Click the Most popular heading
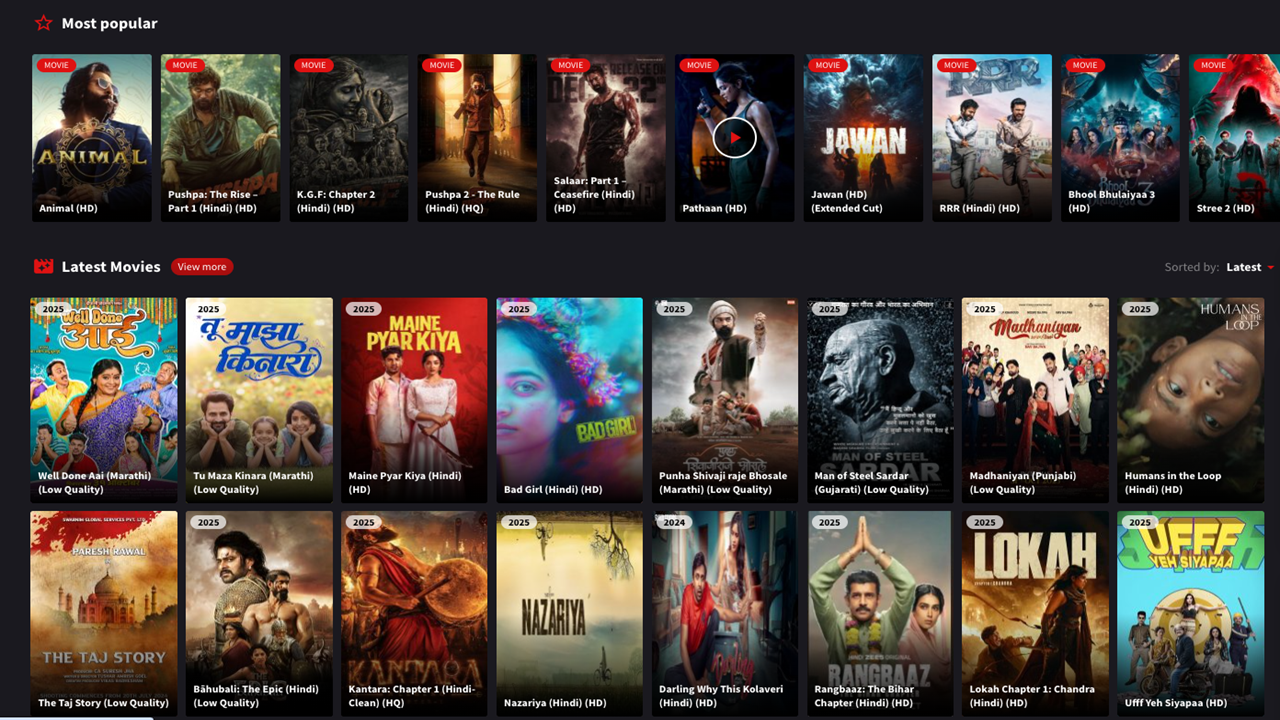This screenshot has width=1280, height=720. pyautogui.click(x=109, y=23)
